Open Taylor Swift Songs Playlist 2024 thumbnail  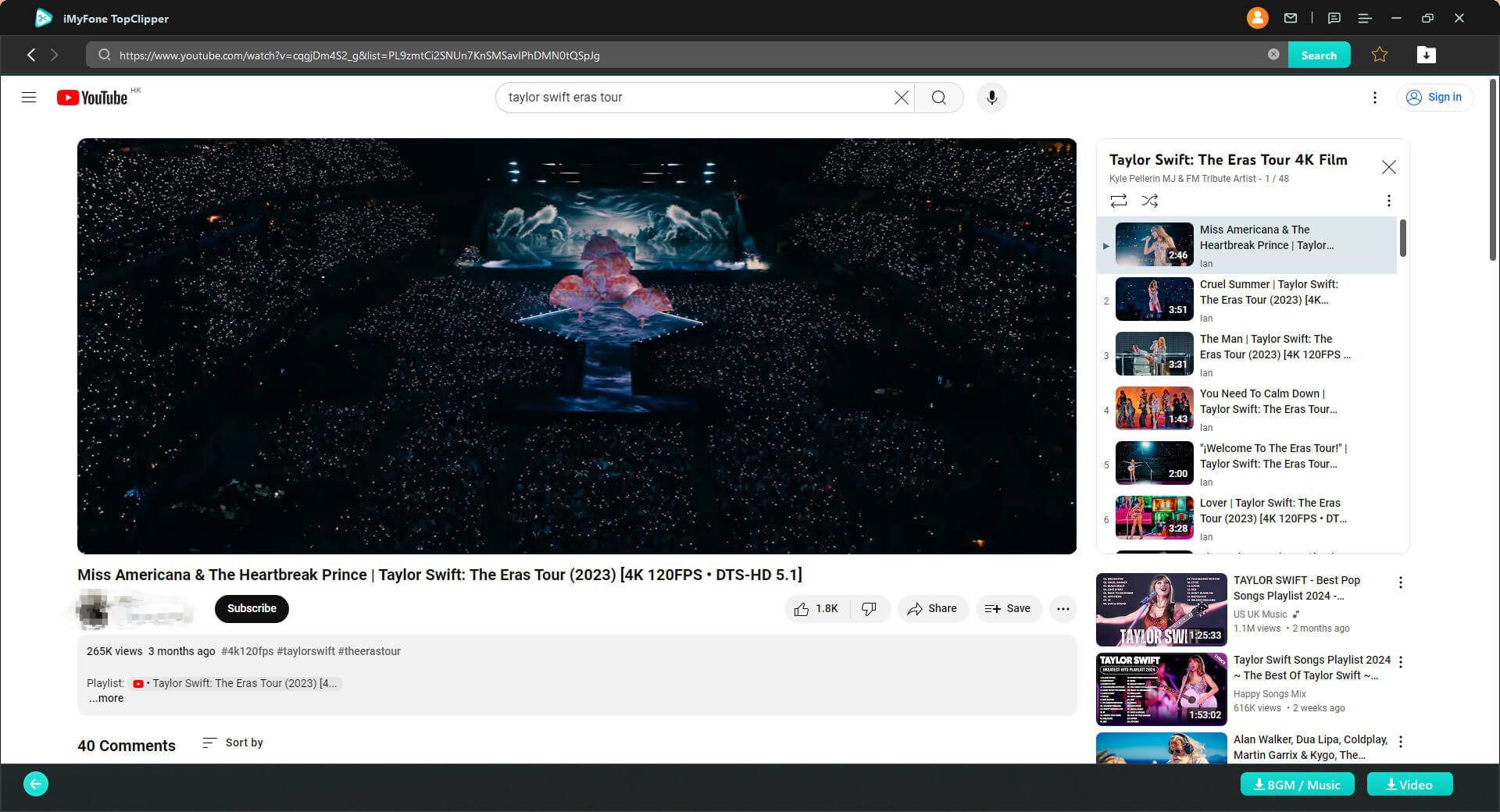(1161, 689)
